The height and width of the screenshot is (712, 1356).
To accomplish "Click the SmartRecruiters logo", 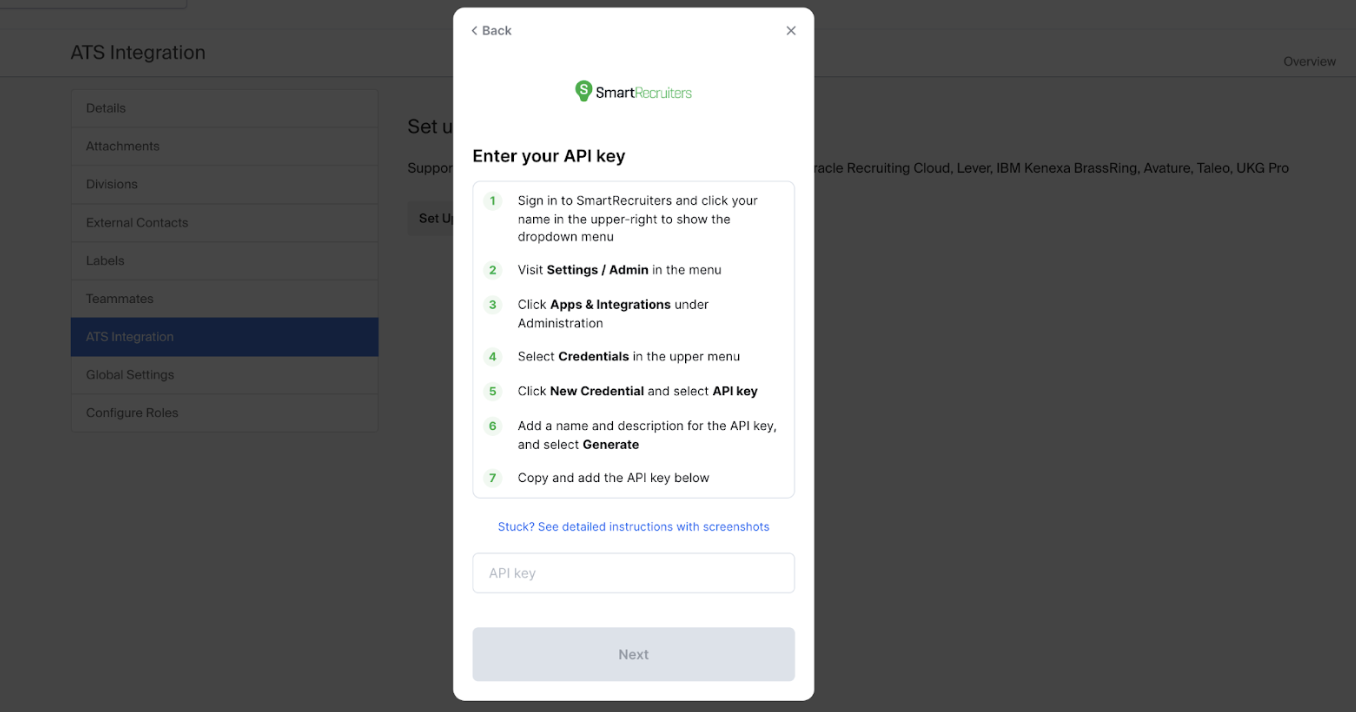I will point(634,92).
